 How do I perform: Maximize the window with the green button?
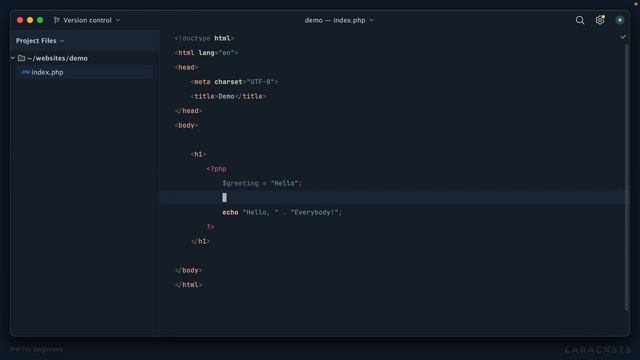pyautogui.click(x=40, y=20)
